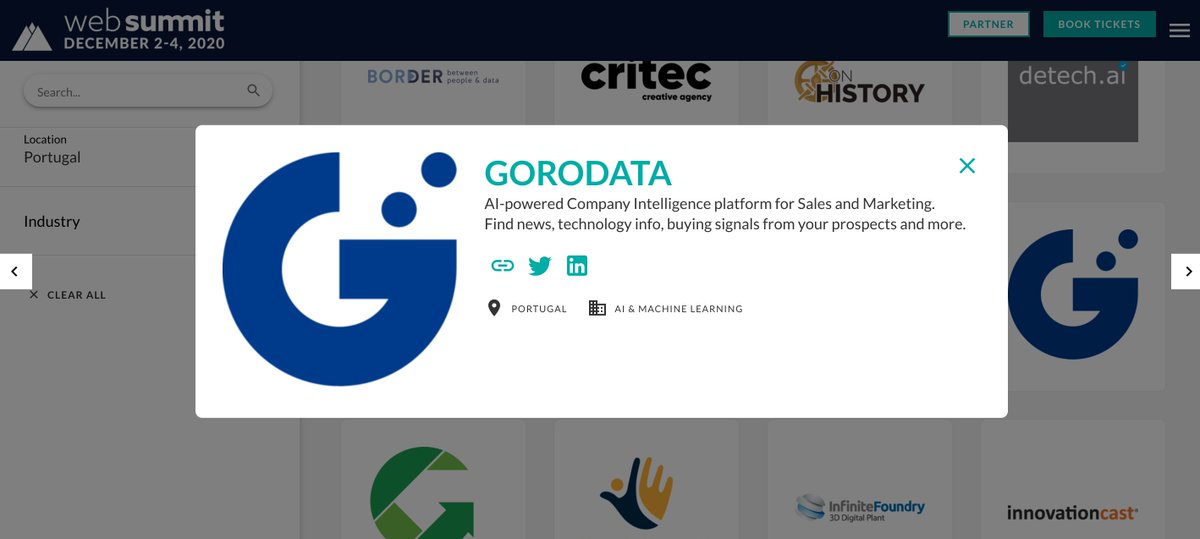
Task: Select the green G arrow logo card
Action: (433, 480)
